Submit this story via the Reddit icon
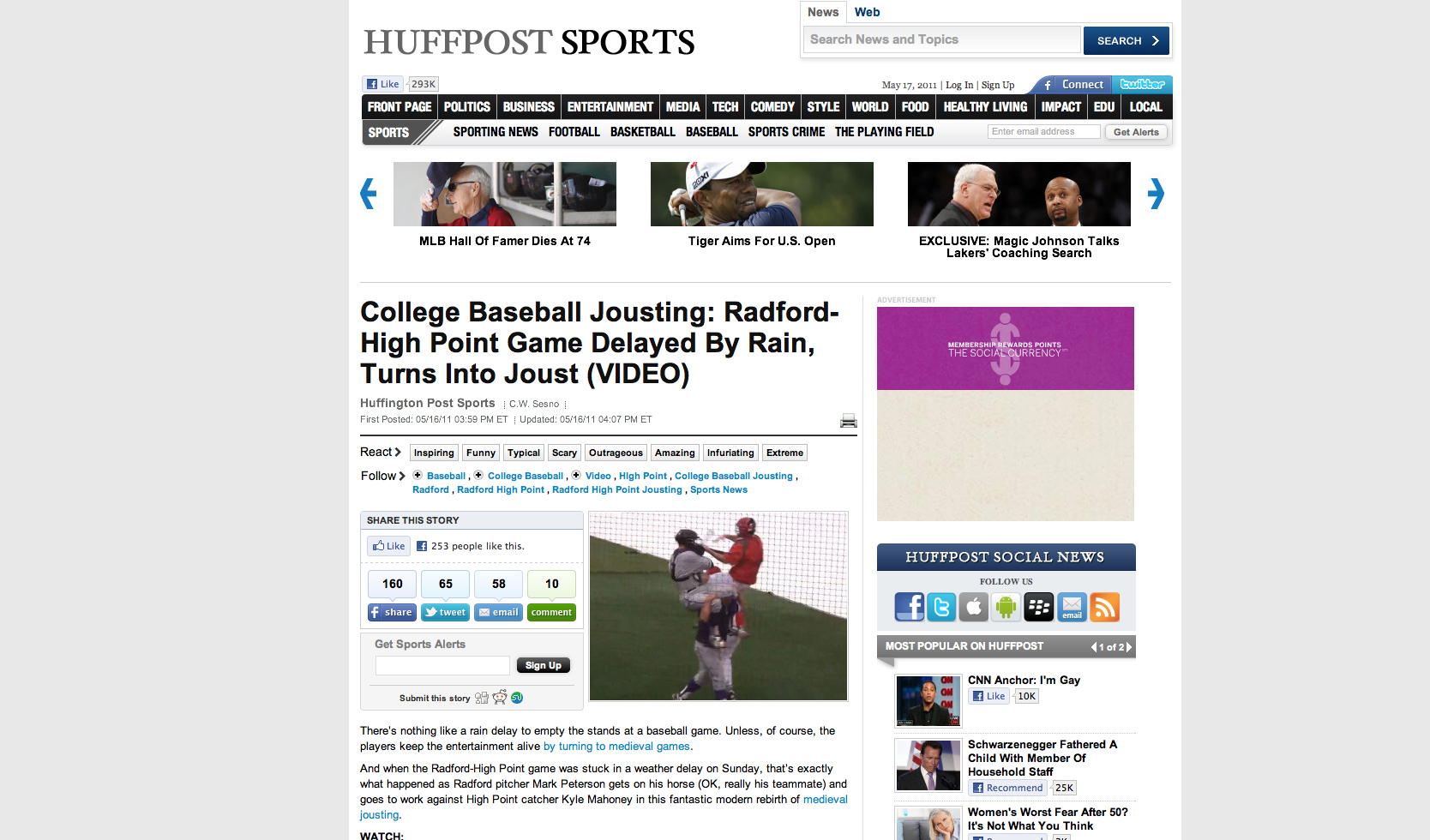 500,697
